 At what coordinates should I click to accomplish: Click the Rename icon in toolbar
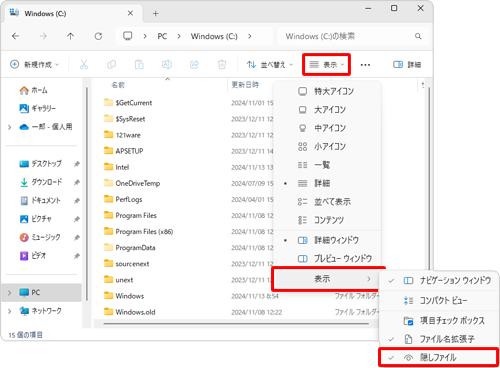click(x=167, y=64)
